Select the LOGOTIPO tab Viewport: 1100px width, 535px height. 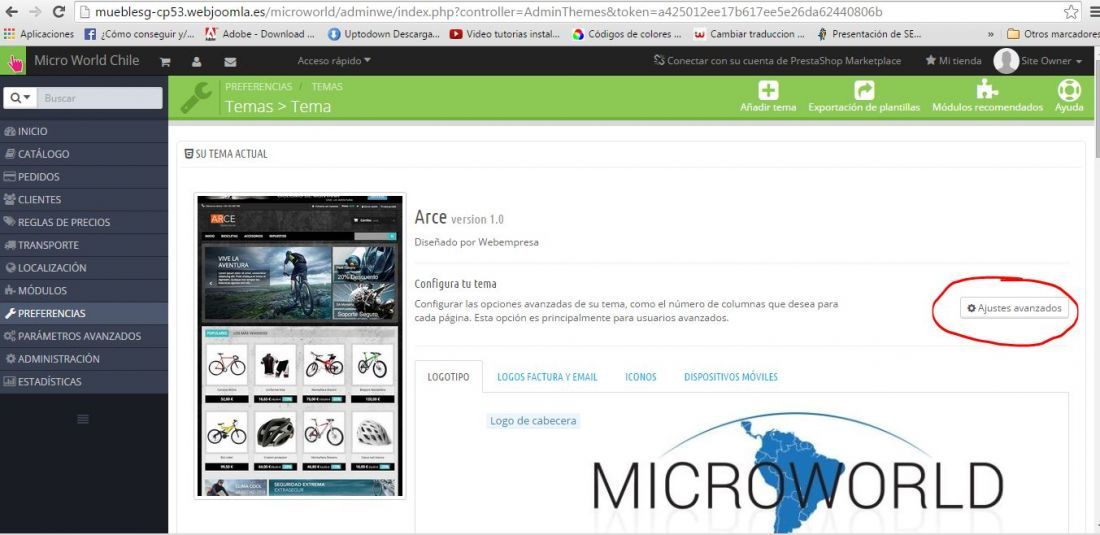point(448,377)
